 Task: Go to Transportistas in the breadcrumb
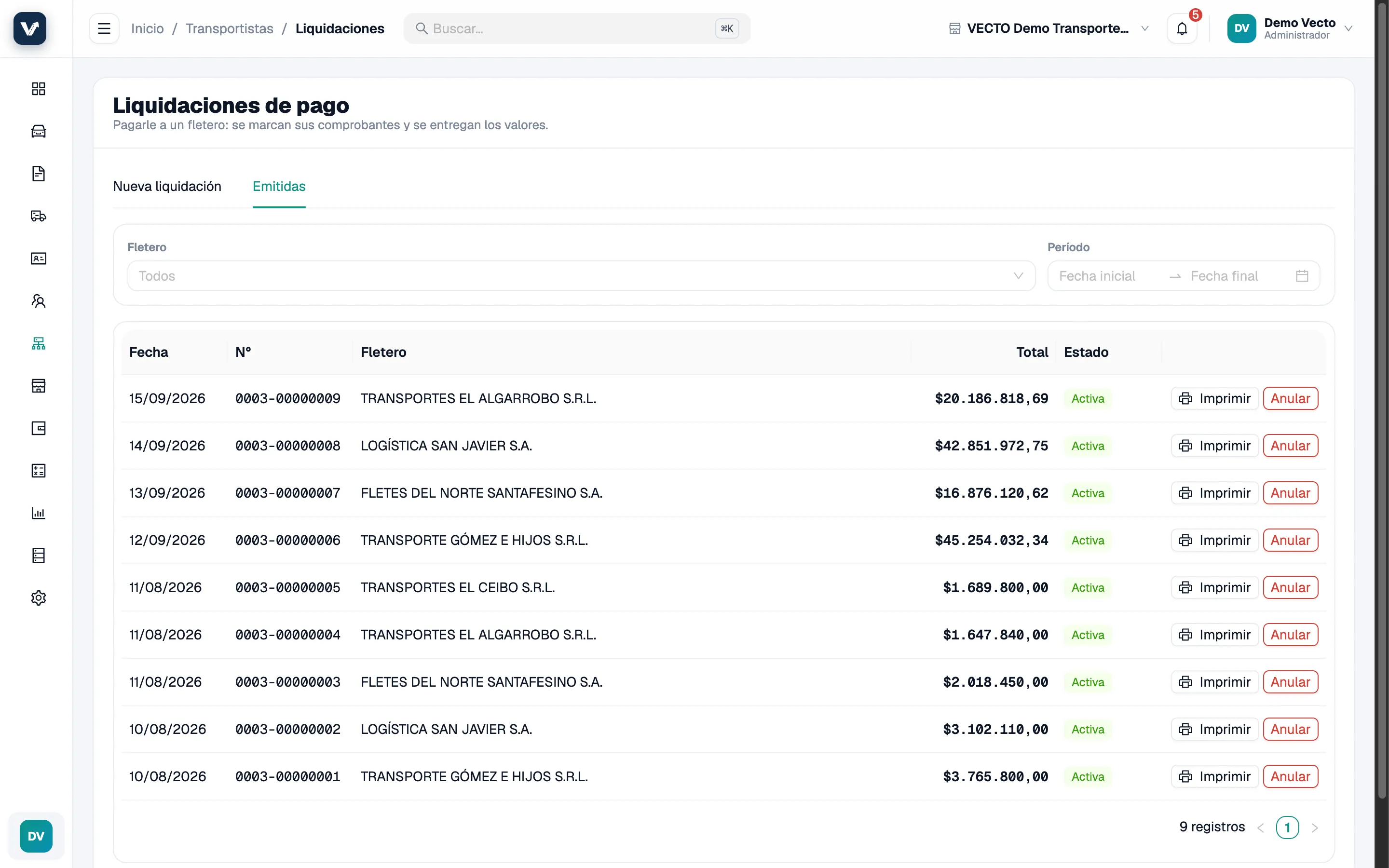point(230,28)
